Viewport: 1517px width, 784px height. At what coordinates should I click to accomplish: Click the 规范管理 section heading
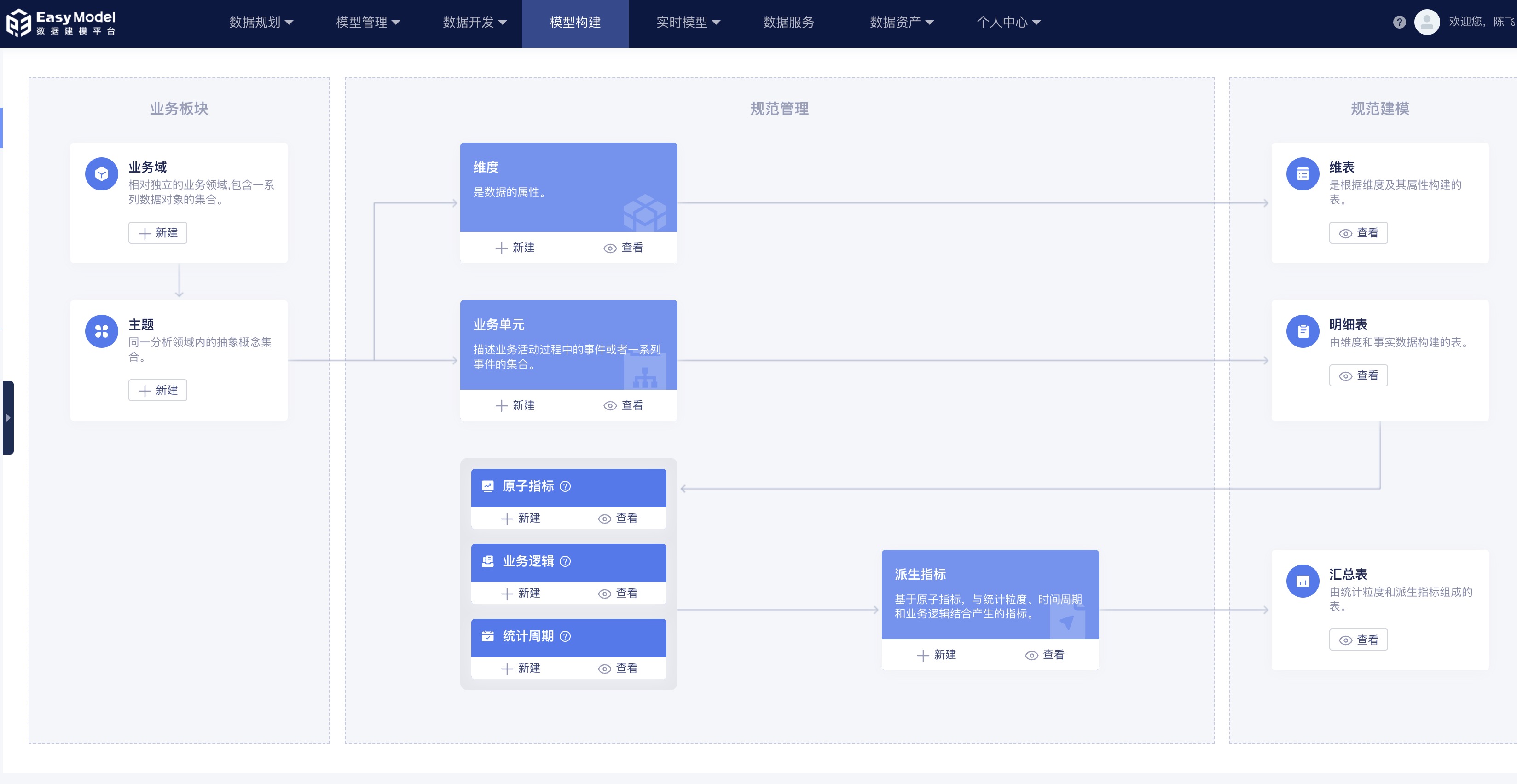pos(779,108)
